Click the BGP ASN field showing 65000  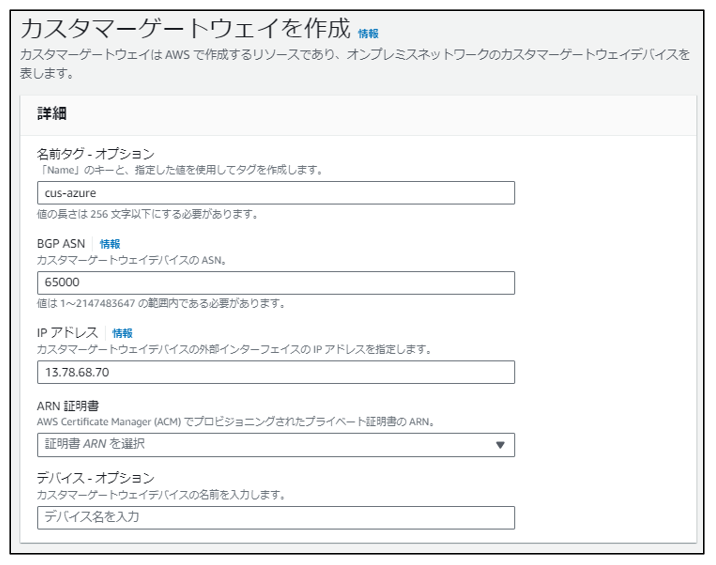pyautogui.click(x=276, y=283)
